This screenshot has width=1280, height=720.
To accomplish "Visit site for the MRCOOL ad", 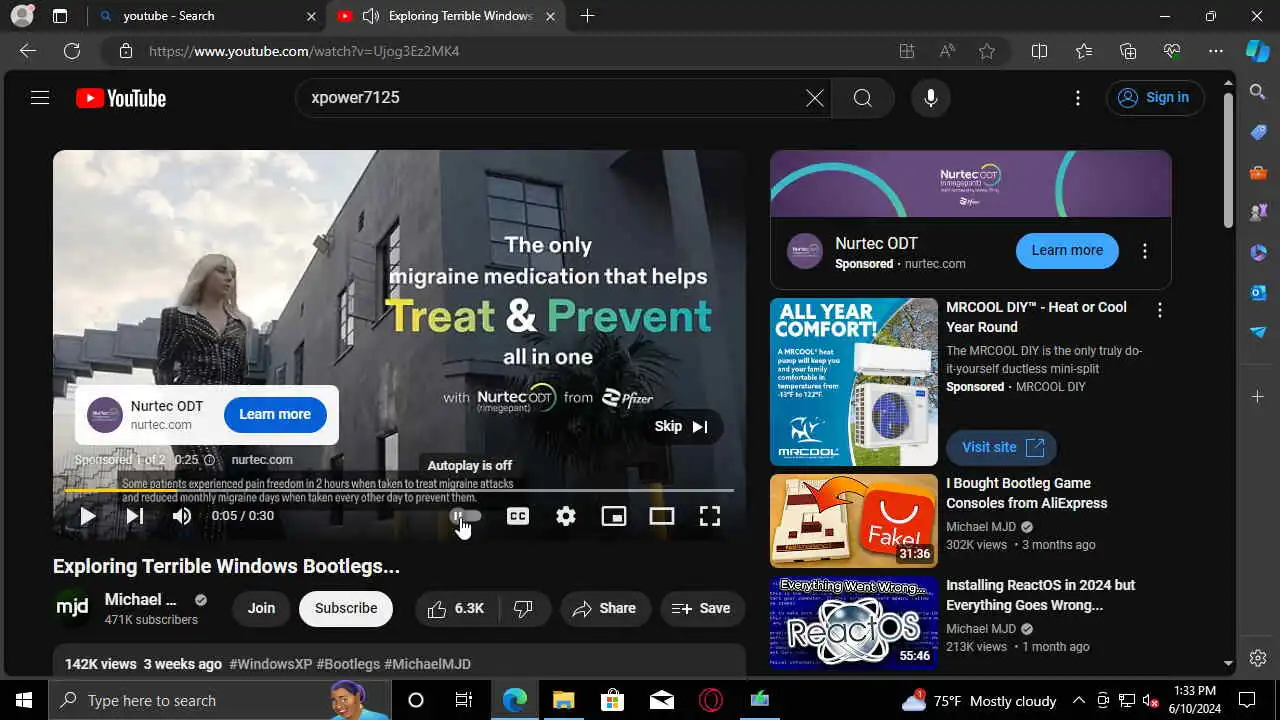I will point(1002,447).
